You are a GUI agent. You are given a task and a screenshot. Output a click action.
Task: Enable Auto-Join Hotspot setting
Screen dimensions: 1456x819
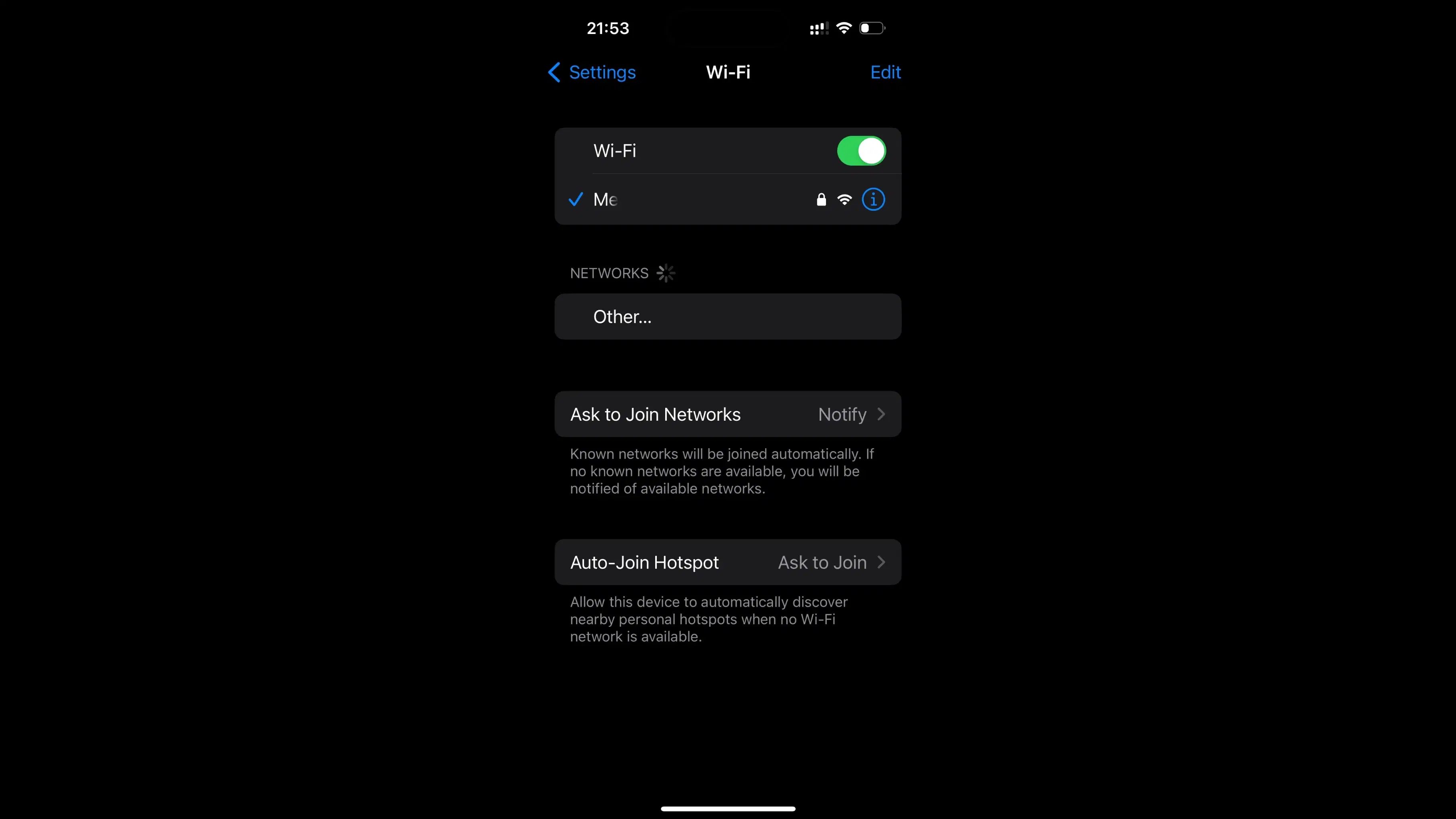[728, 562]
